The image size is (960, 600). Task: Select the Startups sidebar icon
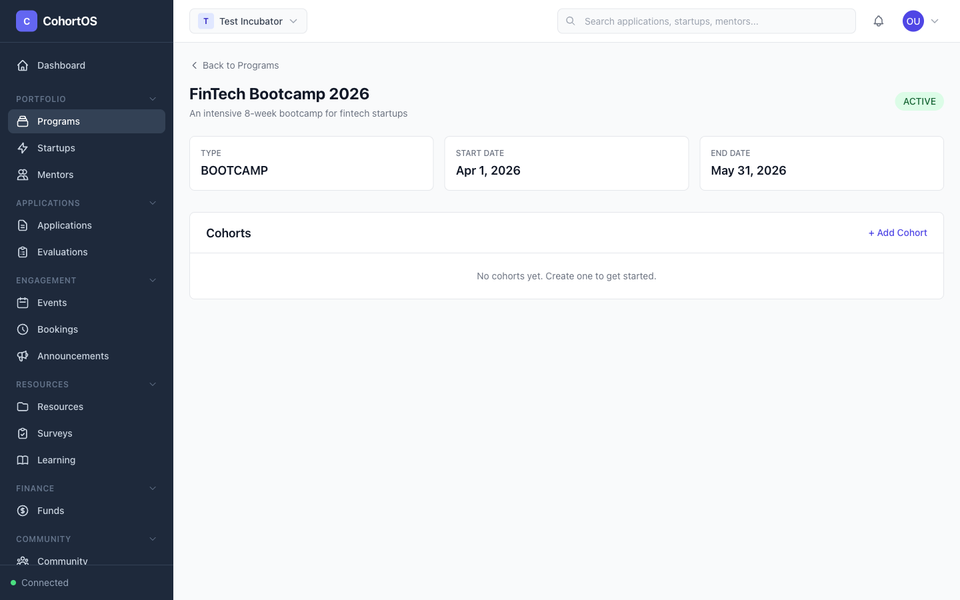[21, 147]
